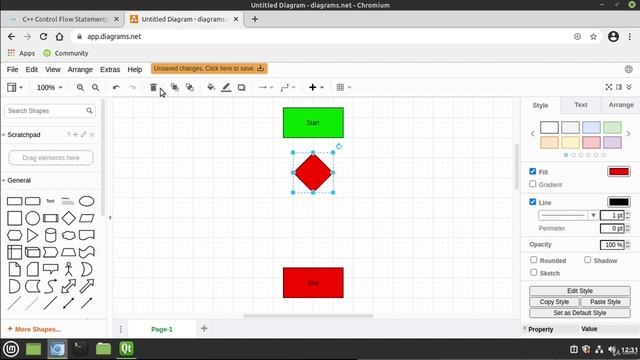Bring selection to front icon
Viewport: 640px width, 360px height.
(x=175, y=87)
